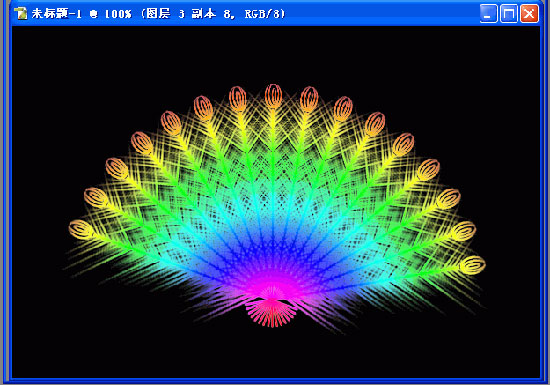Click the 未标题-1 title bar text

pos(56,14)
